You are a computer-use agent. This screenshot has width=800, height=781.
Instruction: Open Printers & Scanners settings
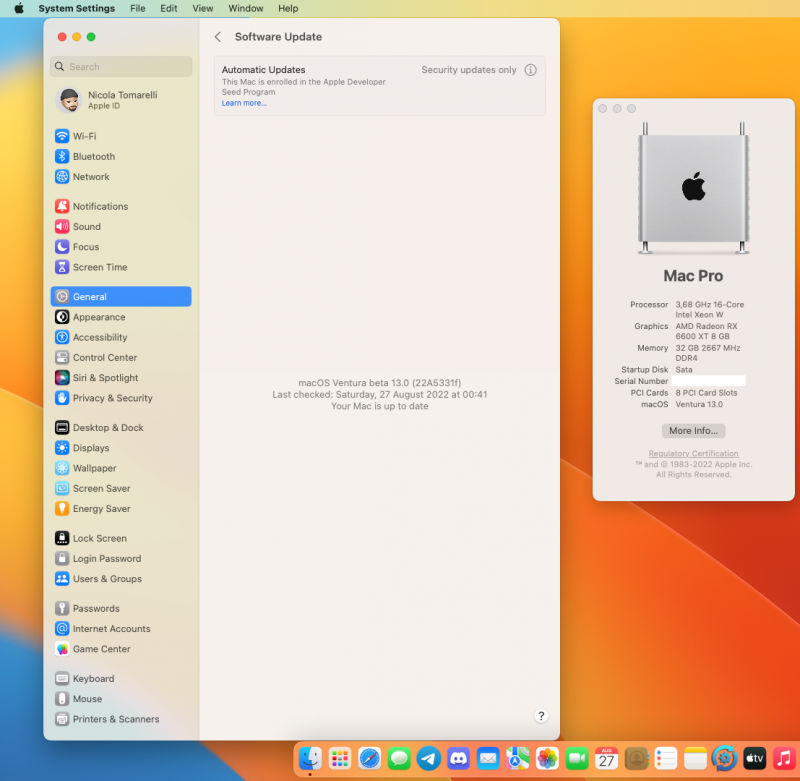tap(115, 719)
